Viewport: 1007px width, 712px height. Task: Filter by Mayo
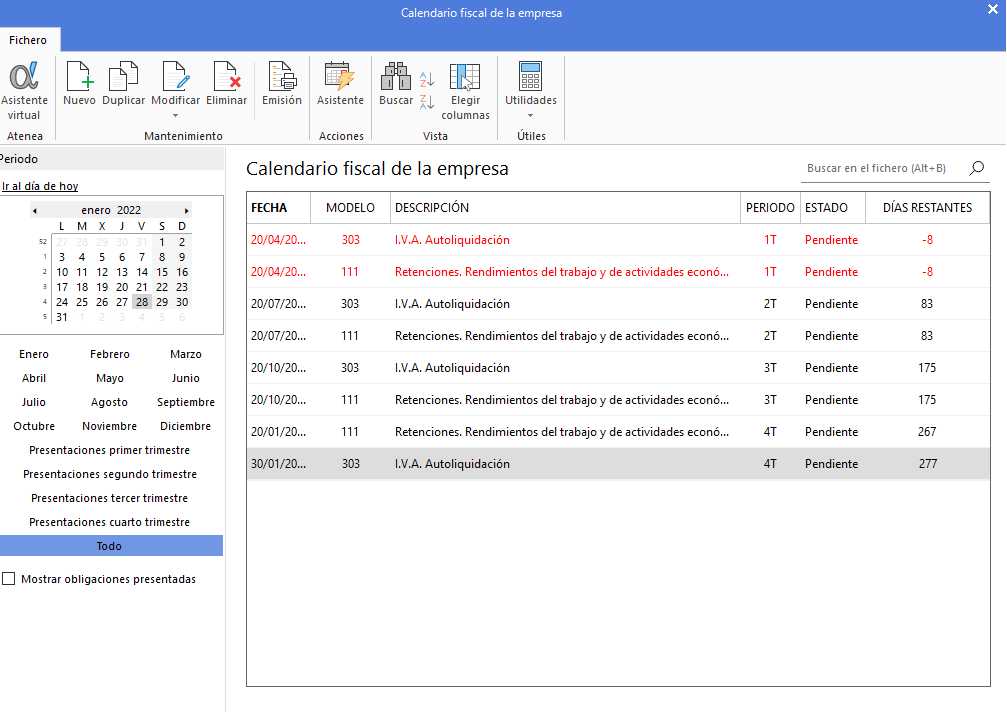click(110, 378)
